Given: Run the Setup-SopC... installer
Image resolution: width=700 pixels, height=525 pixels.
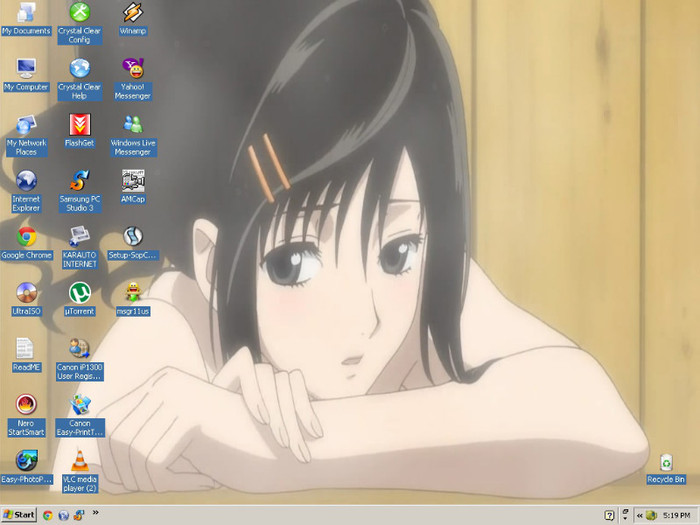Looking at the screenshot, I should point(133,243).
